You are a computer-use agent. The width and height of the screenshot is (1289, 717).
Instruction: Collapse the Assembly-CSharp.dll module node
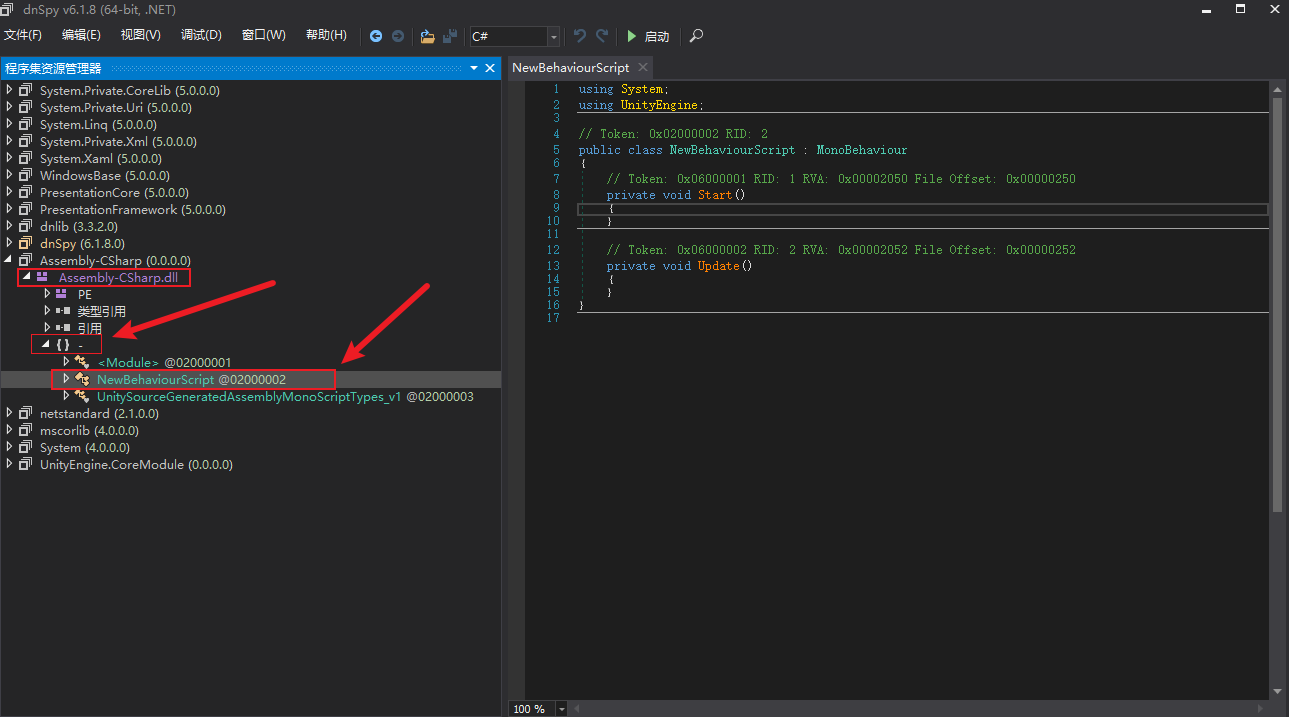(27, 277)
